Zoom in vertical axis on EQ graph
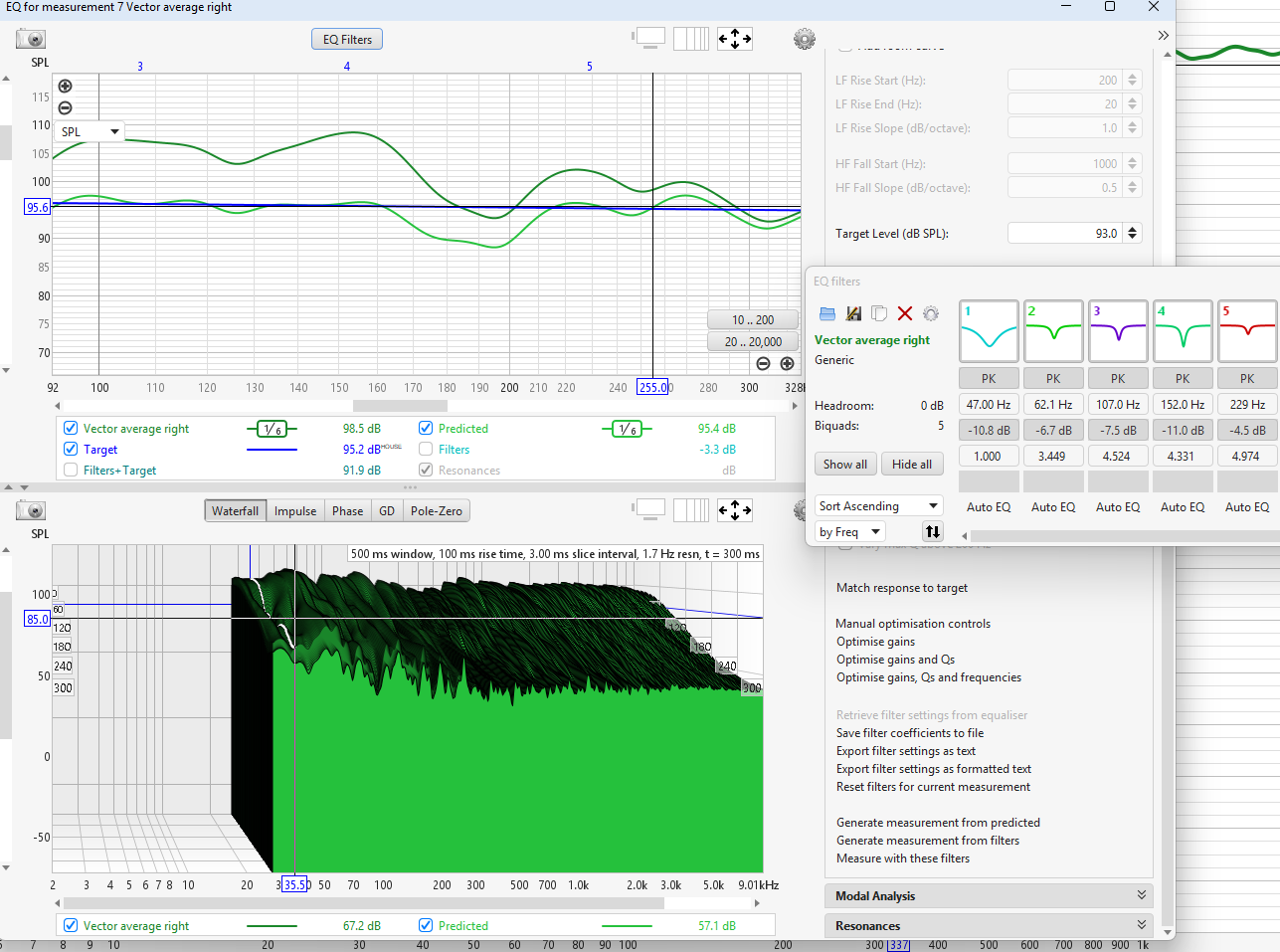The height and width of the screenshot is (952, 1280). tap(65, 87)
